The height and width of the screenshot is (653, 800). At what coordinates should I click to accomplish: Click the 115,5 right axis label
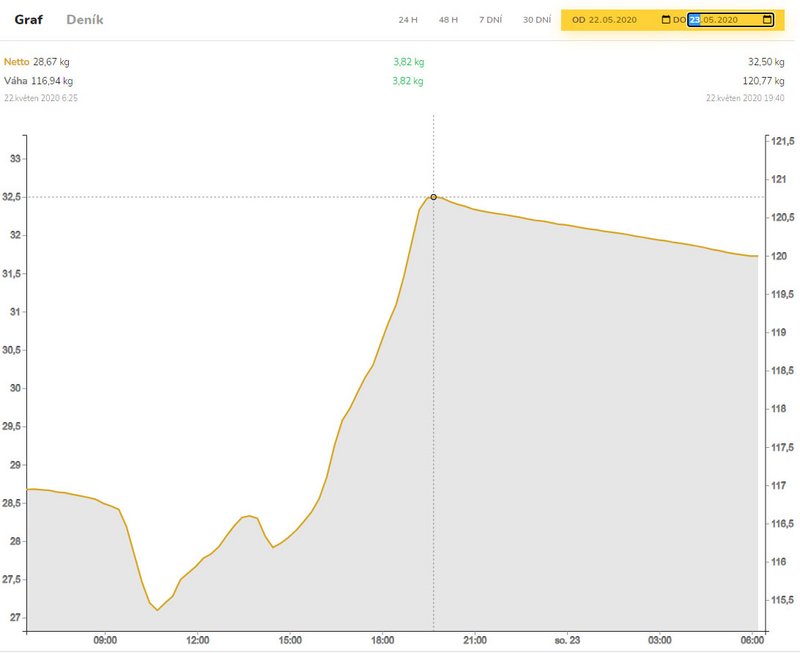[783, 600]
